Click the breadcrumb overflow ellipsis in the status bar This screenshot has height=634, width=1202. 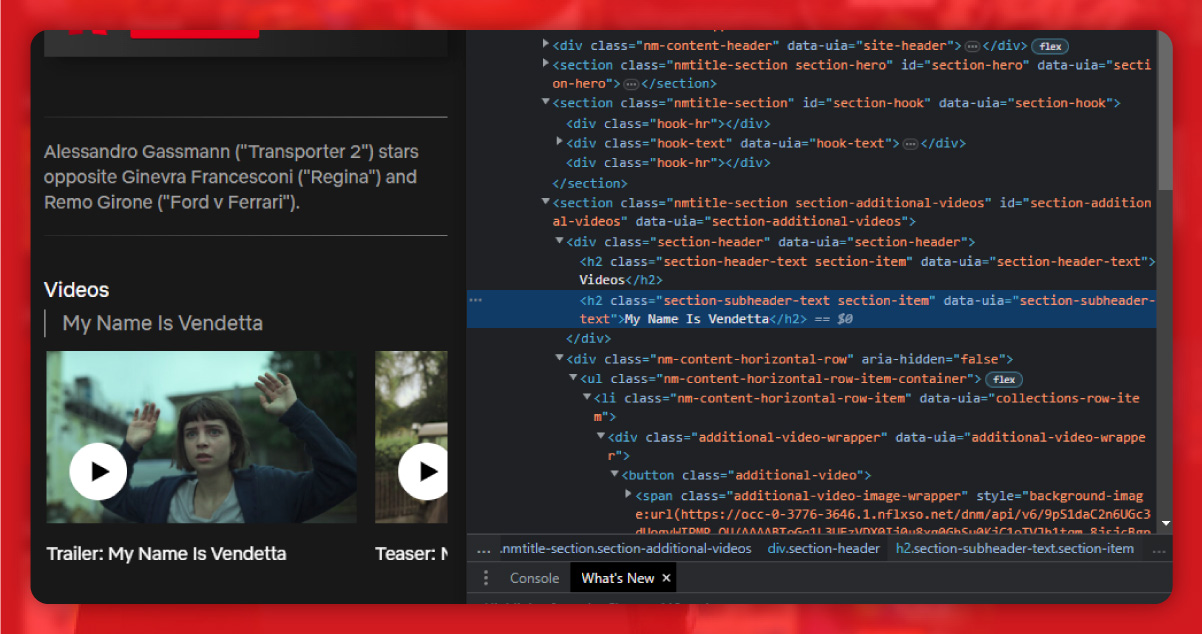point(483,548)
